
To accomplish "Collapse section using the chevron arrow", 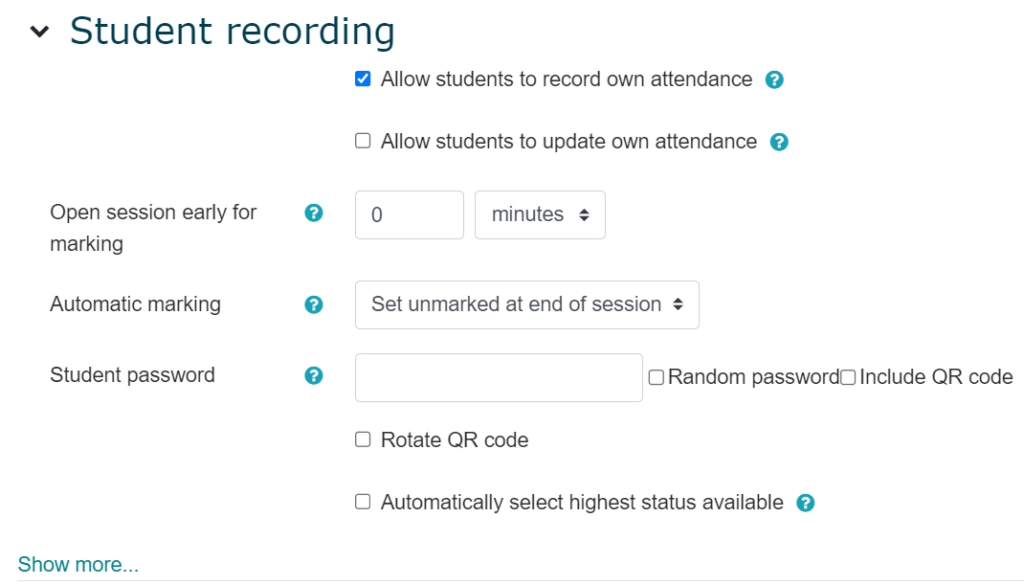I will coord(39,32).
